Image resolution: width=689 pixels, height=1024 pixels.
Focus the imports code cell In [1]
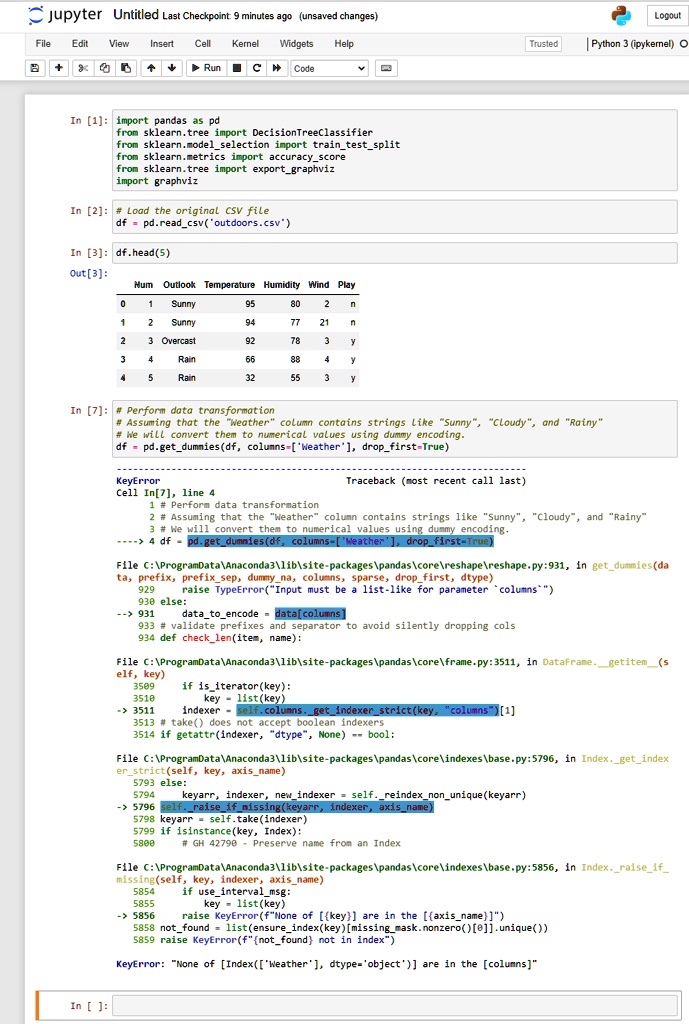(394, 151)
